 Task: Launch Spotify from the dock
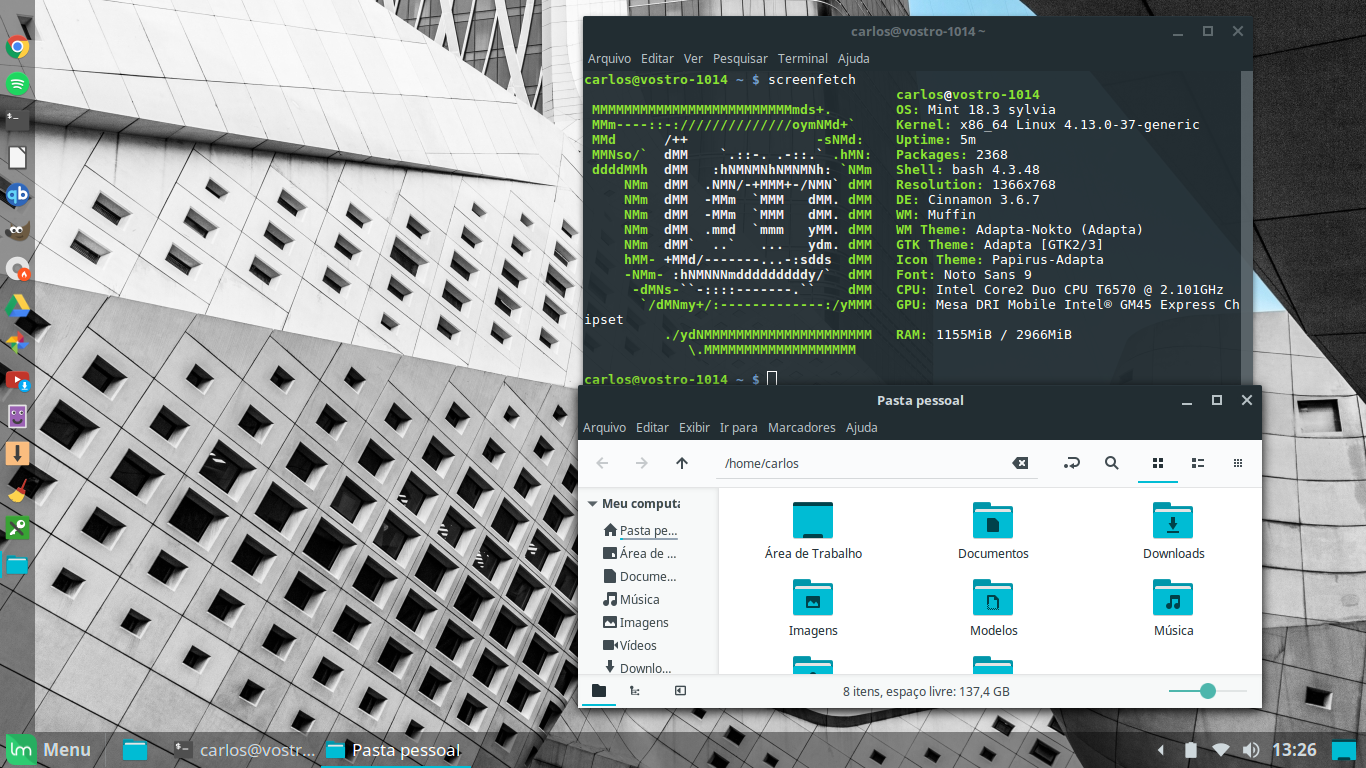coord(17,83)
